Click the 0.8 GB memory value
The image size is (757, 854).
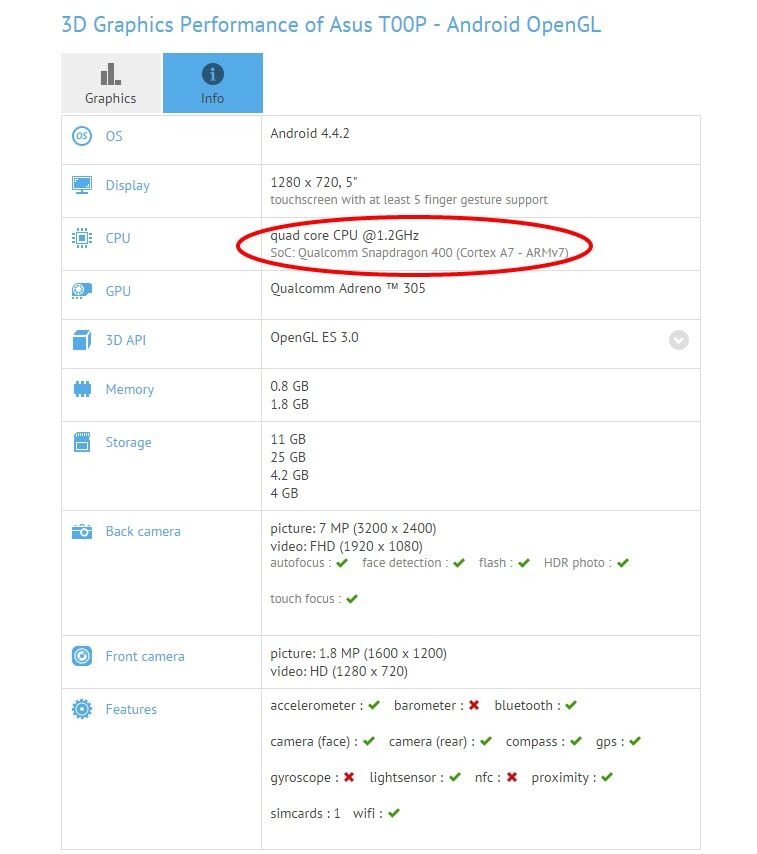289,386
